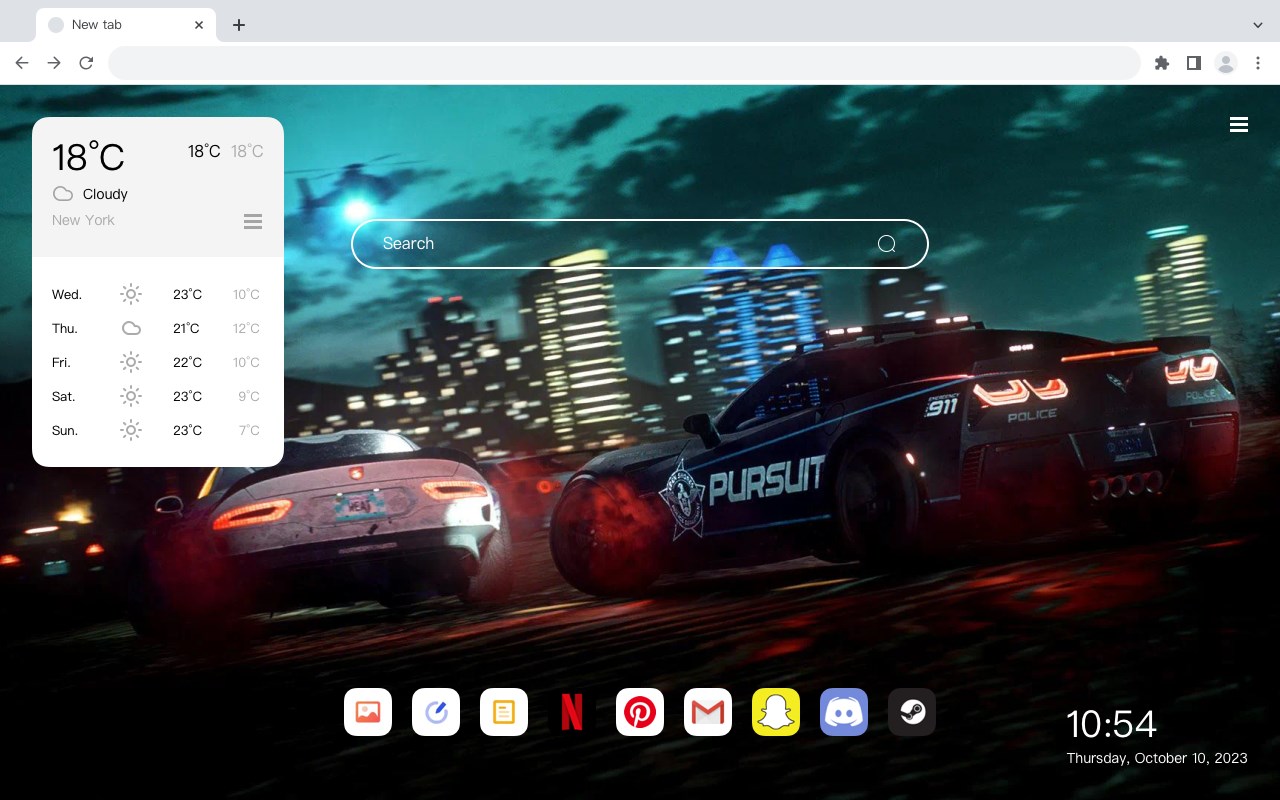Viewport: 1280px width, 800px height.
Task: Click the large 18°C current temperature
Action: pos(88,157)
